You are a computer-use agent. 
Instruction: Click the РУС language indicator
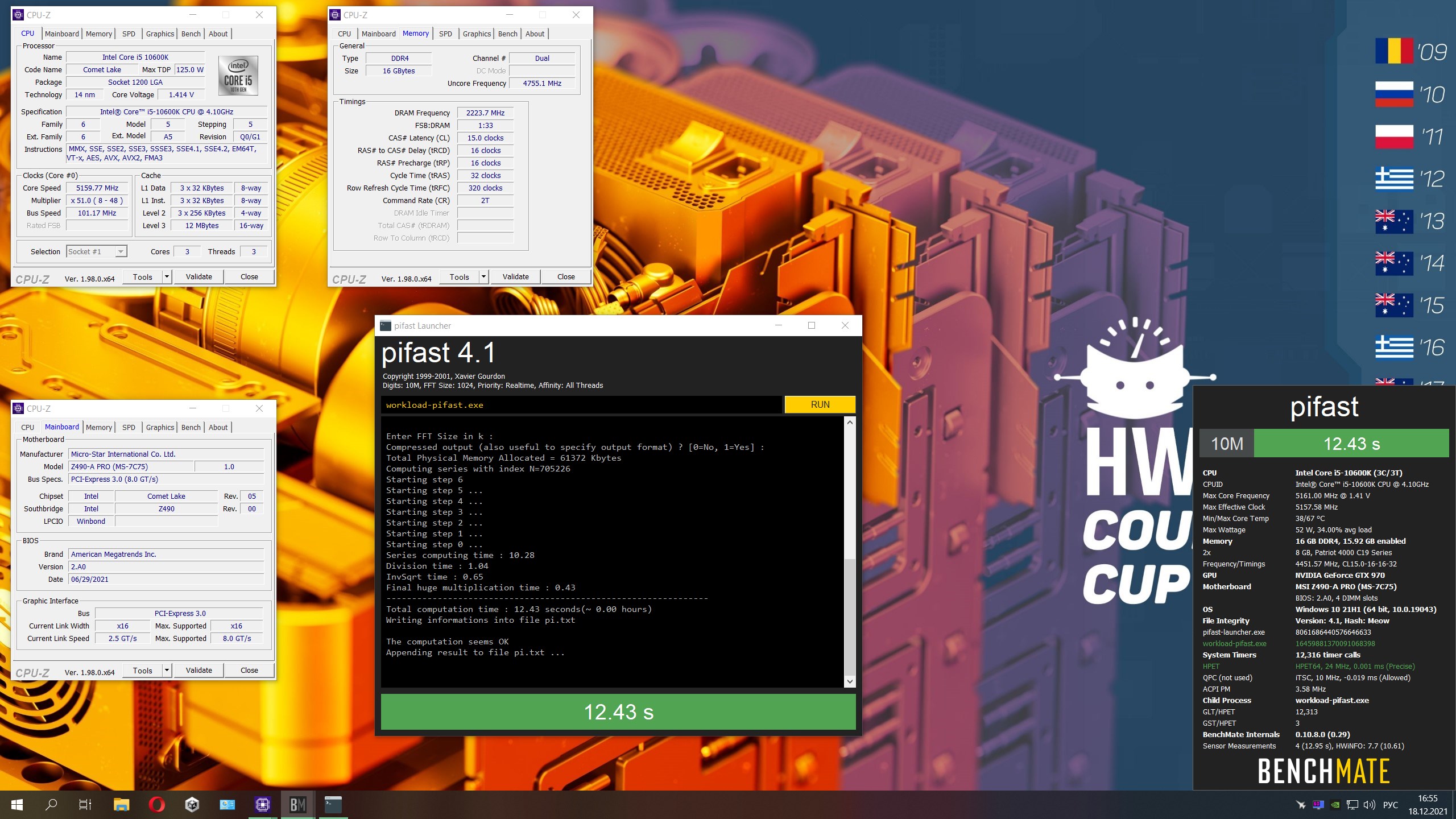click(1391, 805)
